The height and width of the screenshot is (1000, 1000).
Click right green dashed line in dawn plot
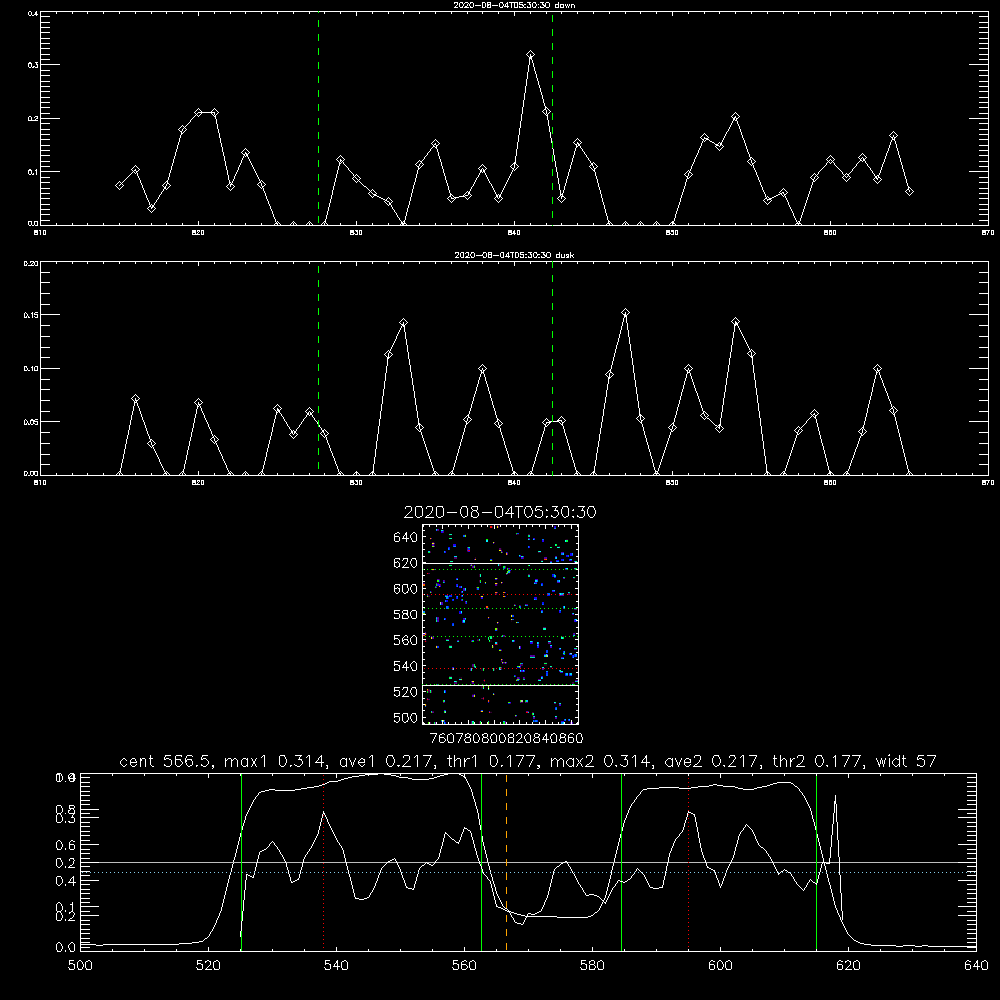[x=552, y=118]
